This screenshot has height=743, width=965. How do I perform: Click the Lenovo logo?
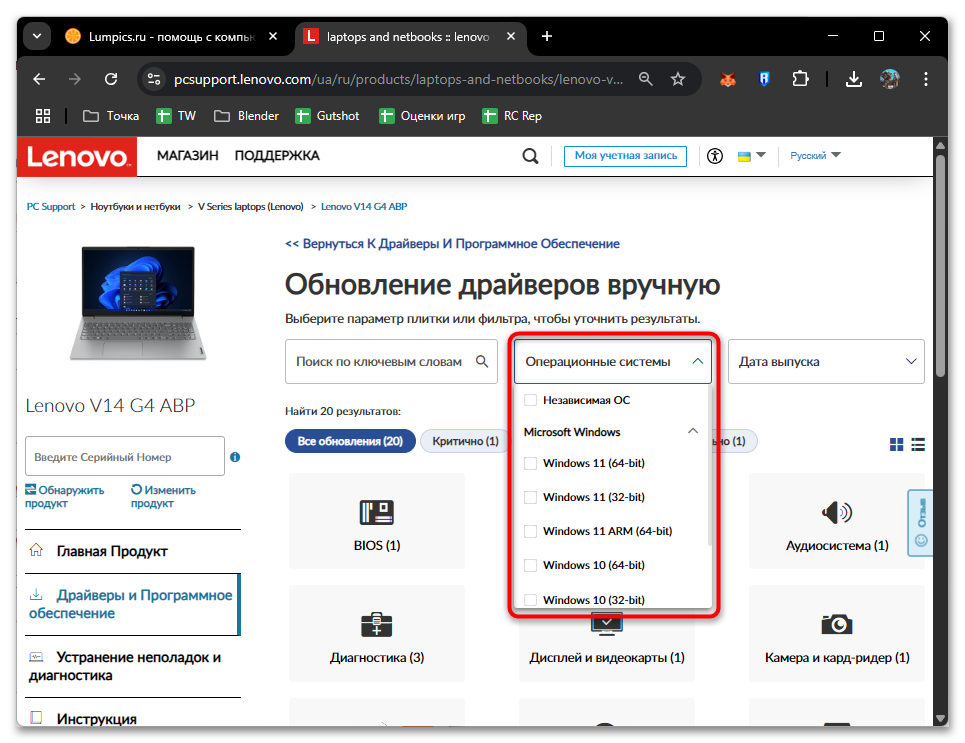pyautogui.click(x=77, y=157)
